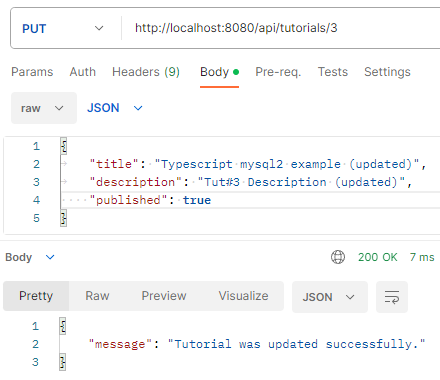Open the Settings tab

(x=387, y=72)
